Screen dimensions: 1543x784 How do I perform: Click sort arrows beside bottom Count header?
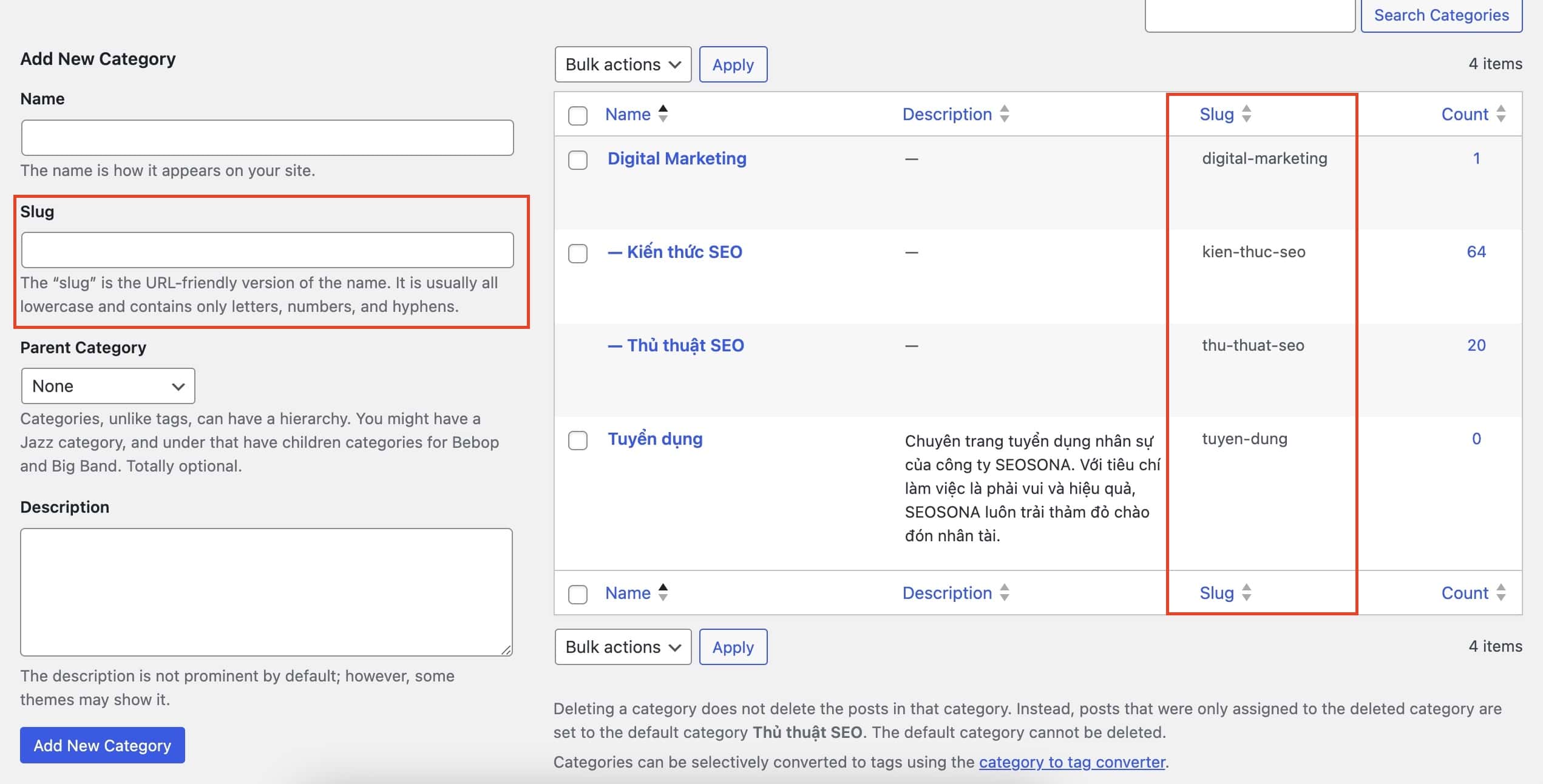1501,592
